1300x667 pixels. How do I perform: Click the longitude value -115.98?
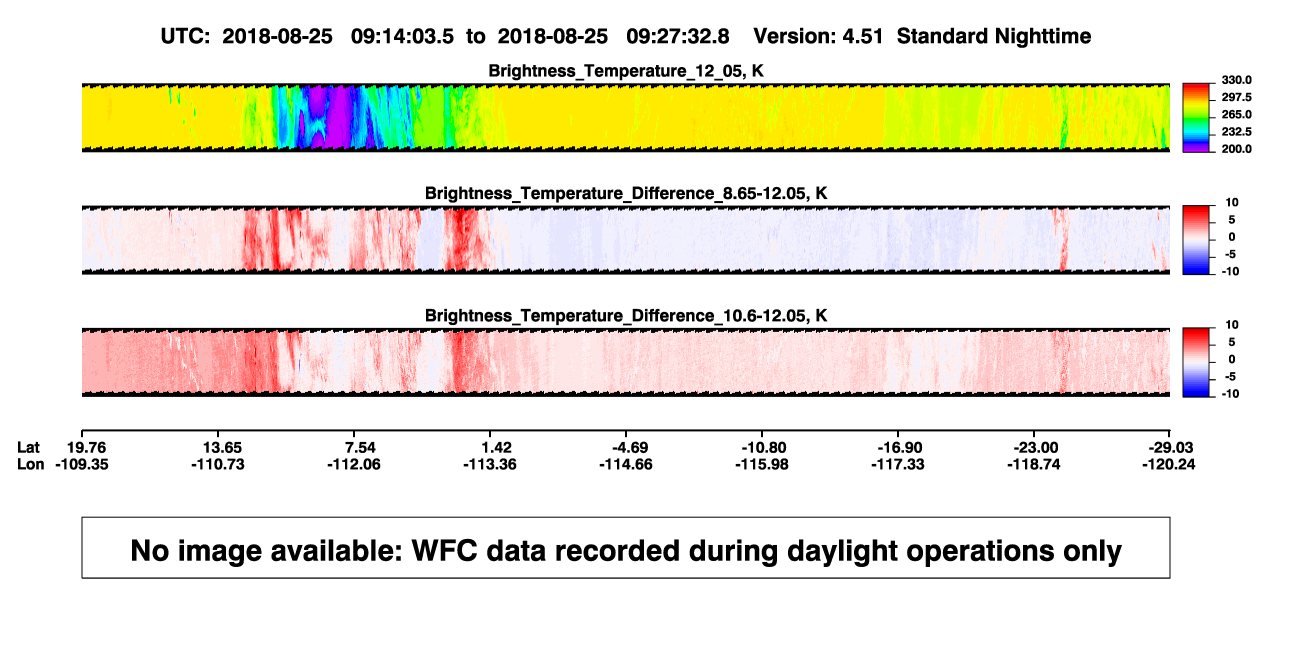point(762,464)
